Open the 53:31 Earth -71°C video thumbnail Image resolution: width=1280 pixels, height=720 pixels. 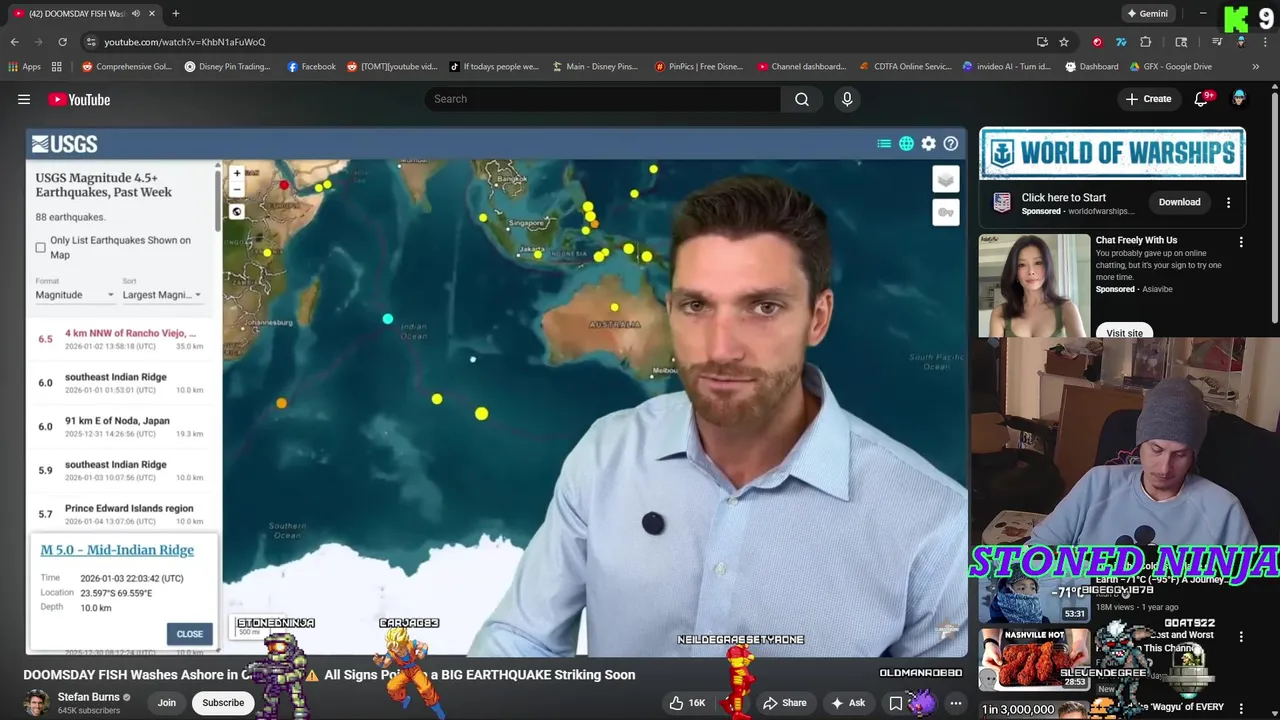(1034, 596)
